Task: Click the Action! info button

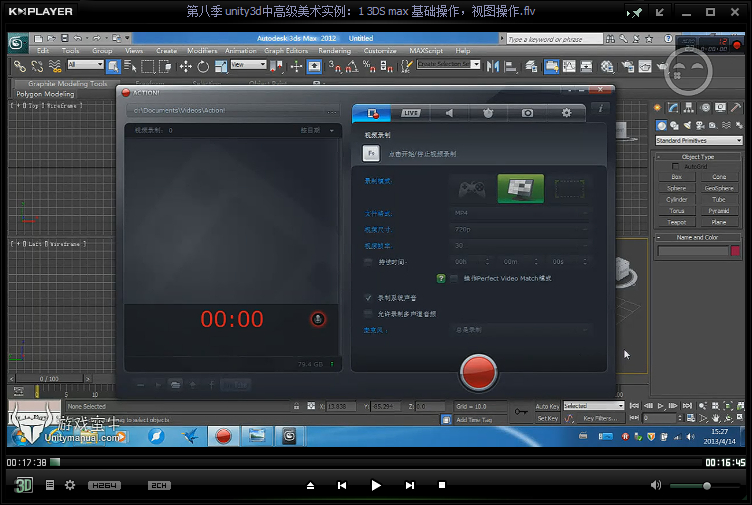Action: point(600,108)
